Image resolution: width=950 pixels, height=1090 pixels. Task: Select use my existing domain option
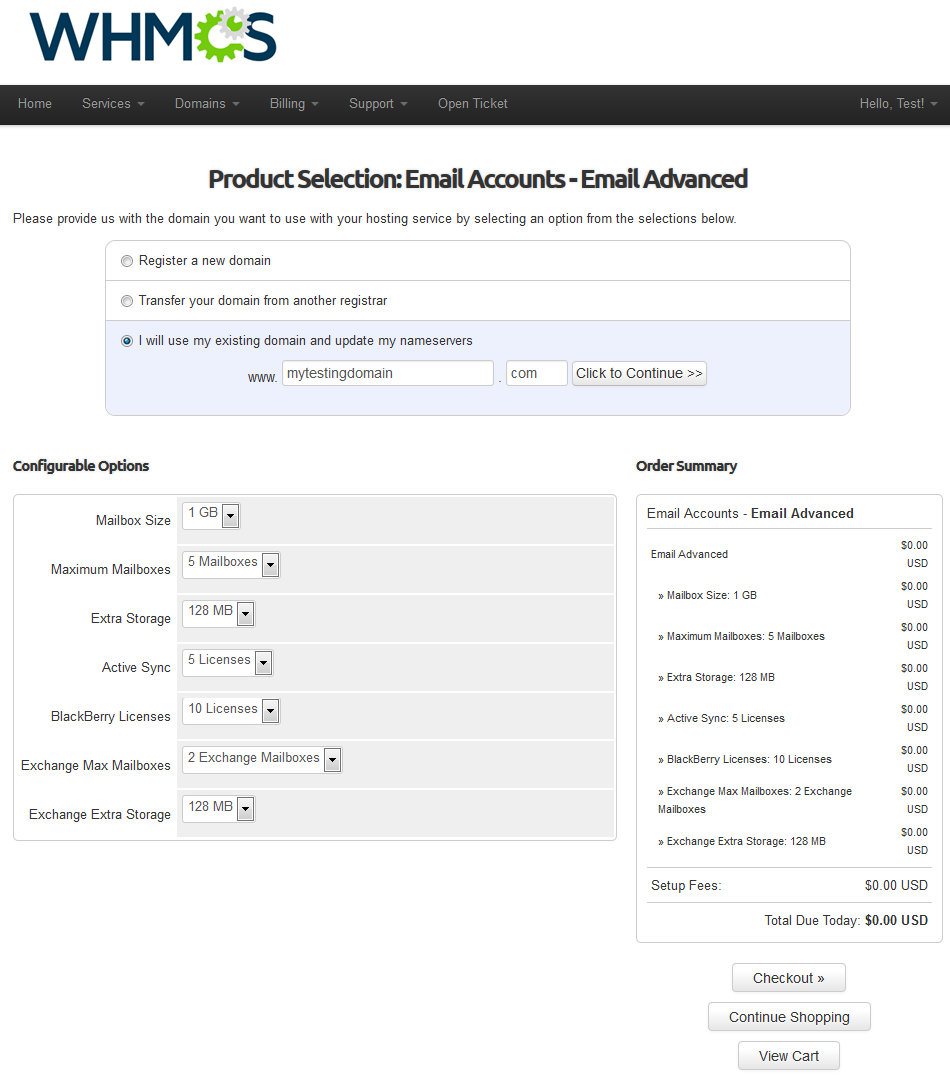tap(126, 341)
